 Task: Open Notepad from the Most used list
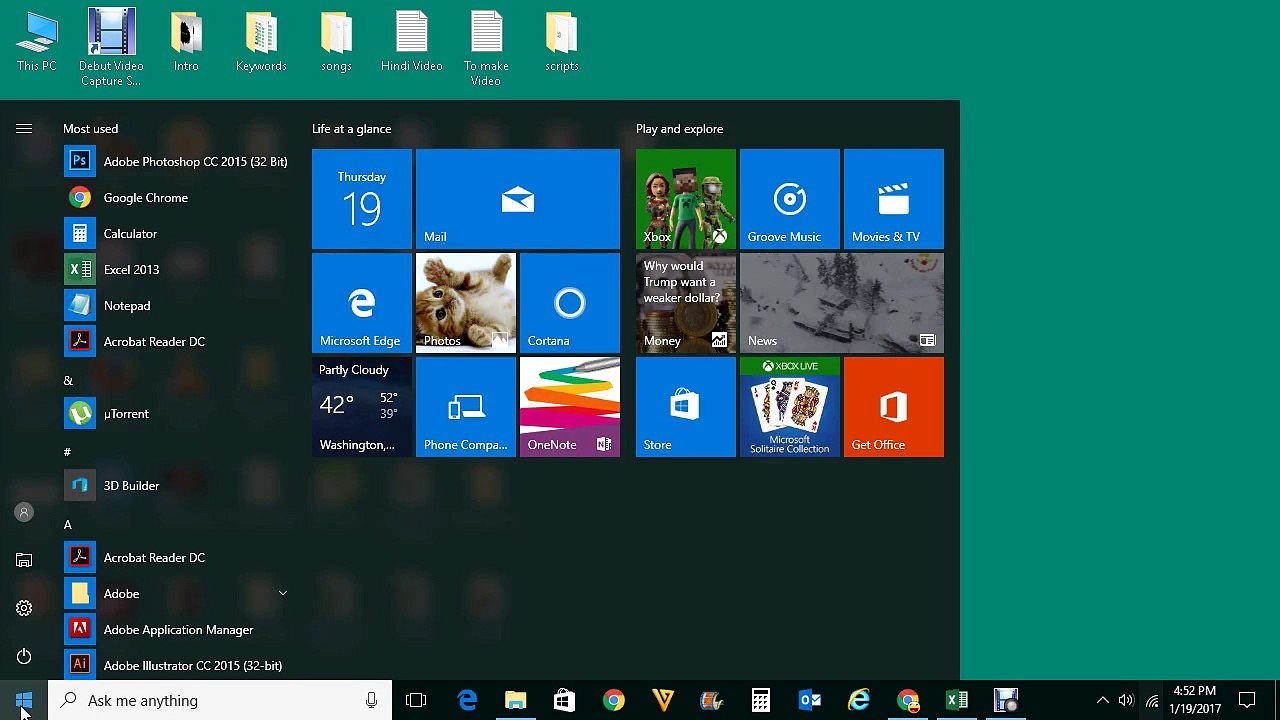[176, 305]
